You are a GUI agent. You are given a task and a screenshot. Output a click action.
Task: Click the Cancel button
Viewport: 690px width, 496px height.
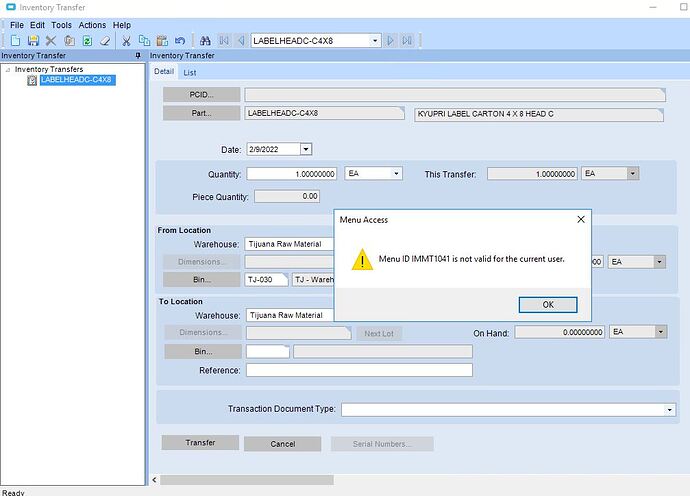coord(283,444)
